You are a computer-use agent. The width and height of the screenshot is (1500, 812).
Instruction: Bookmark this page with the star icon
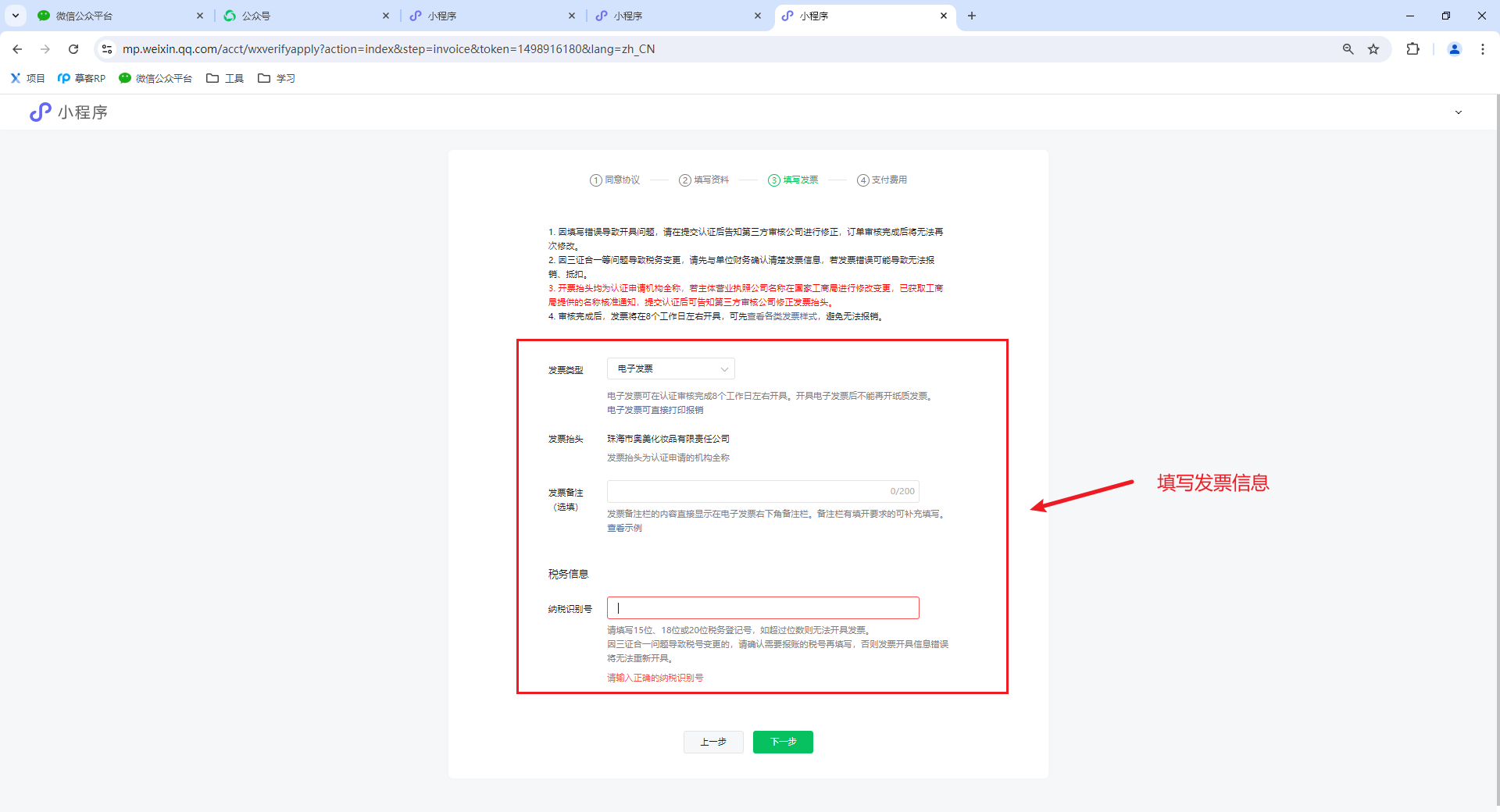pos(1373,49)
